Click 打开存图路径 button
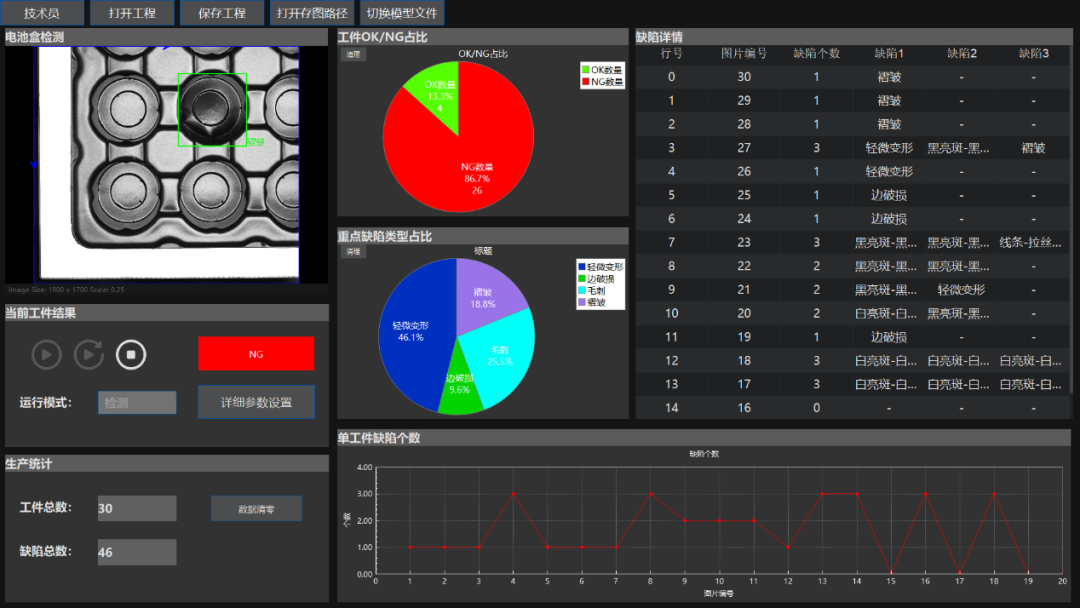1080x608 pixels. click(x=312, y=13)
